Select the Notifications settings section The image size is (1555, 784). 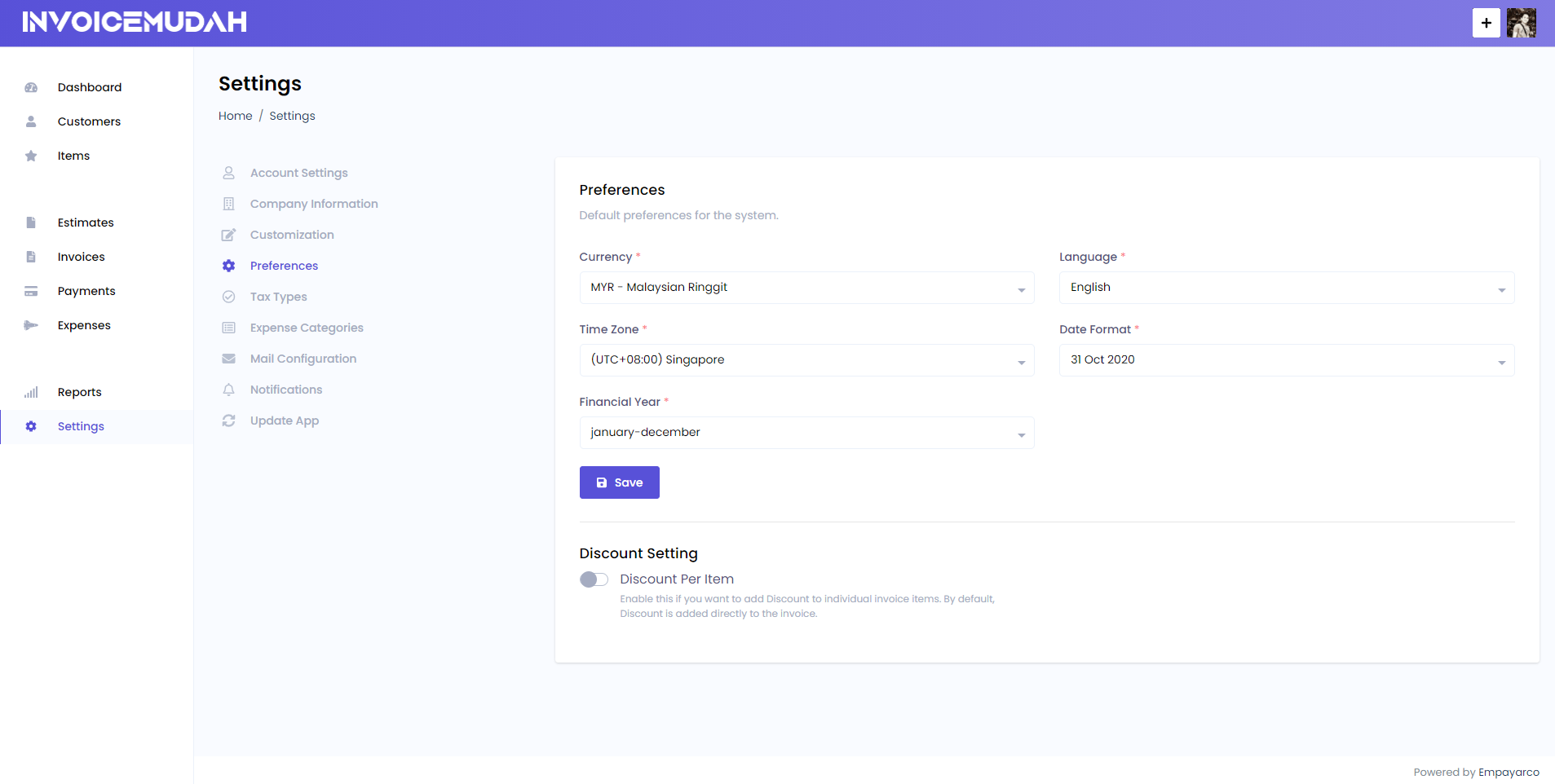pos(285,390)
